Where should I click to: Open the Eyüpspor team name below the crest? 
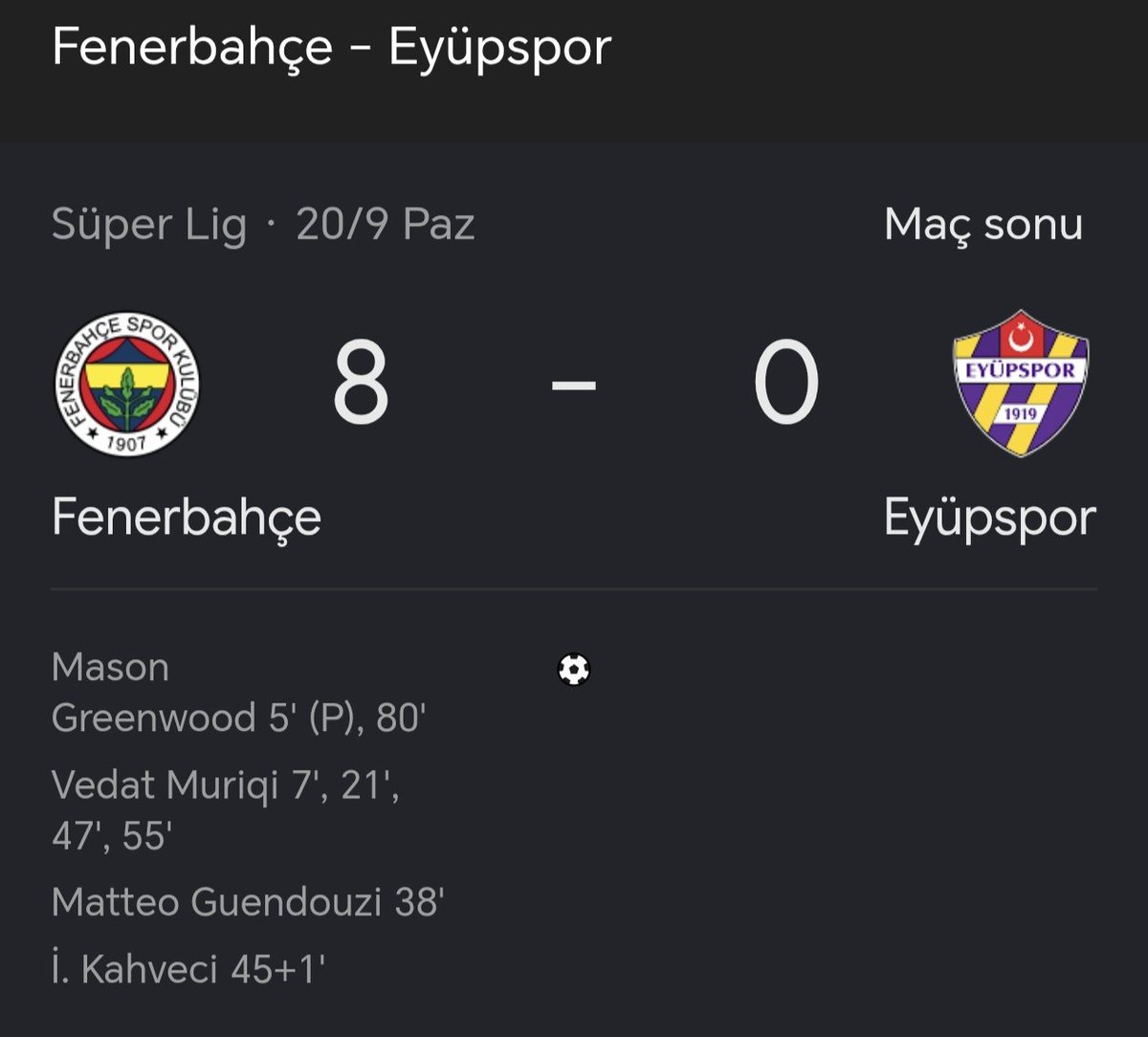tap(990, 518)
